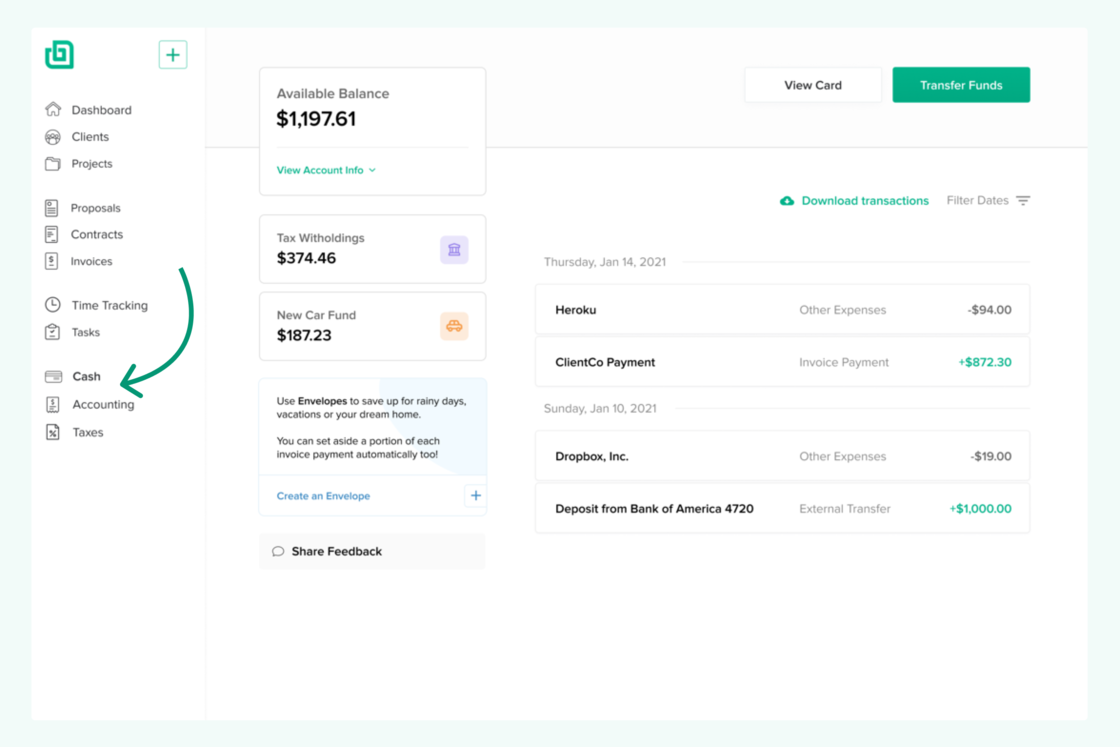Click the +$1,000.00 amount
This screenshot has width=1120, height=747.
pos(980,508)
